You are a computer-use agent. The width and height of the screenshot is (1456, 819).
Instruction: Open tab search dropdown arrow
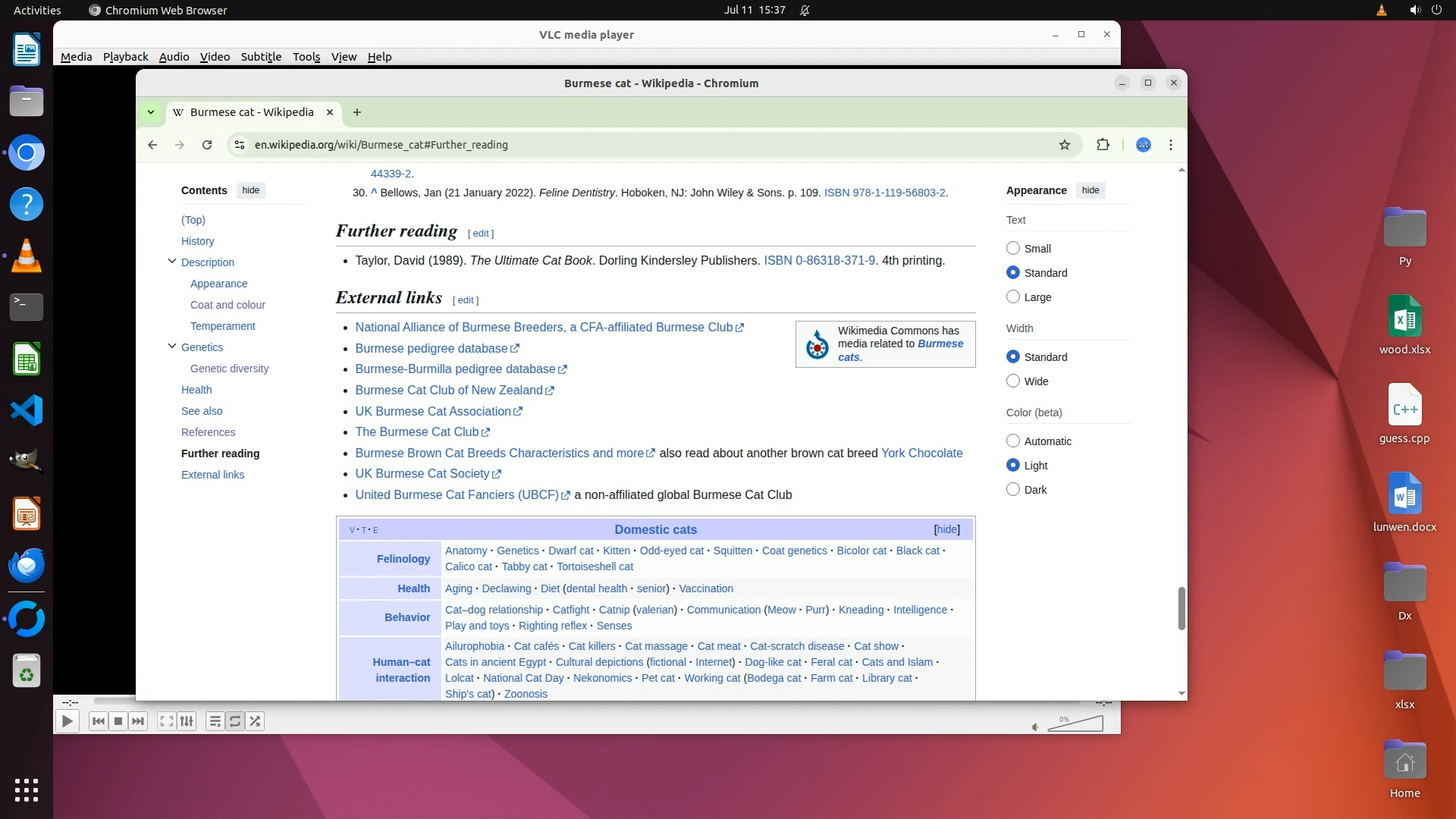pyautogui.click(x=151, y=112)
